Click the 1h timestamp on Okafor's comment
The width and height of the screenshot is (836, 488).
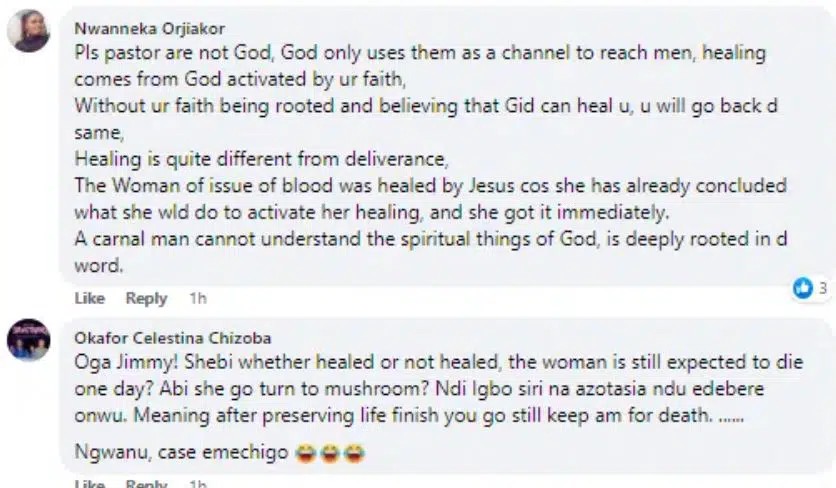click(x=197, y=484)
